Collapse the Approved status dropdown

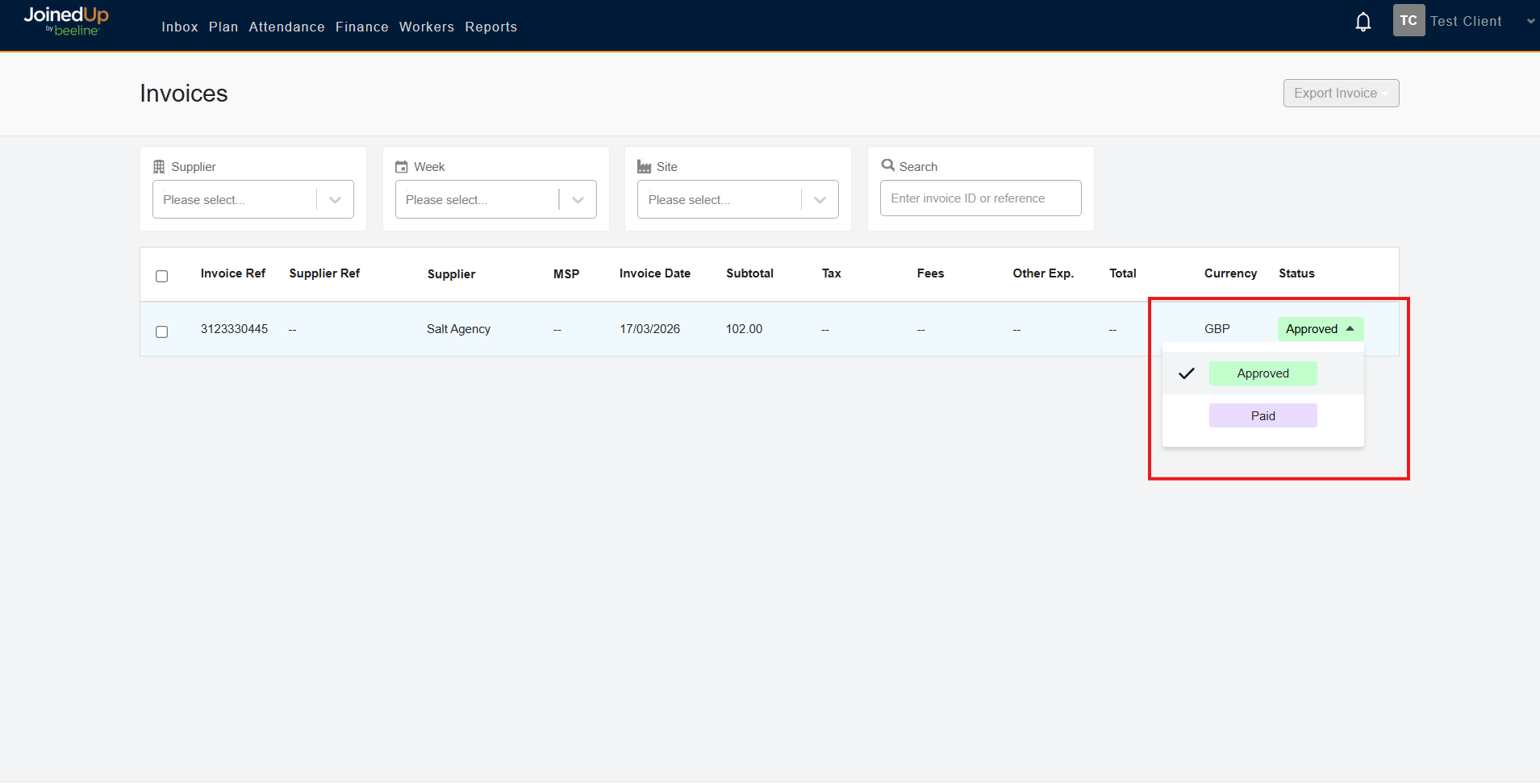1320,329
